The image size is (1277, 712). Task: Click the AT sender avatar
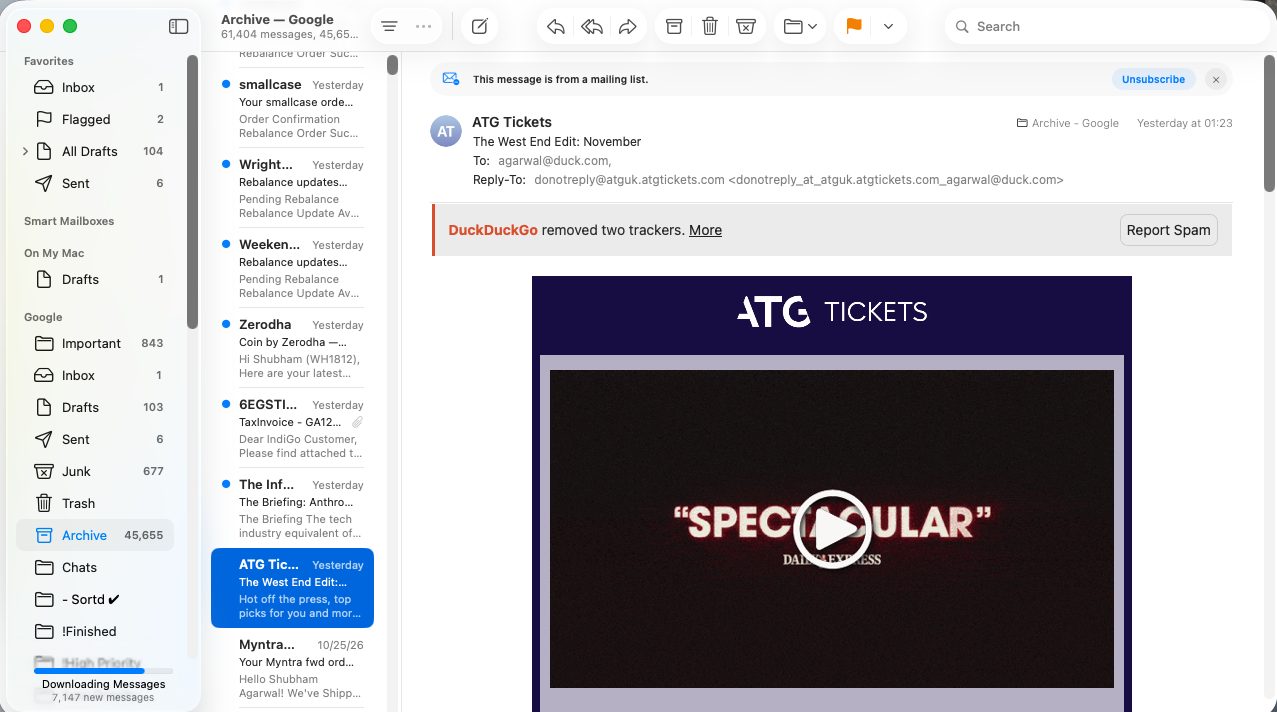[x=446, y=131]
